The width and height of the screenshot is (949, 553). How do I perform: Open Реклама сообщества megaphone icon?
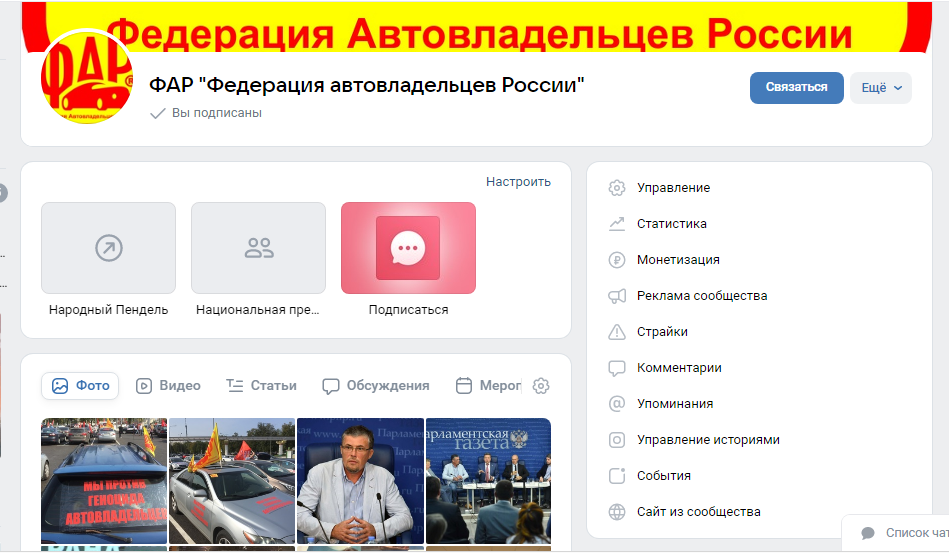tap(616, 296)
